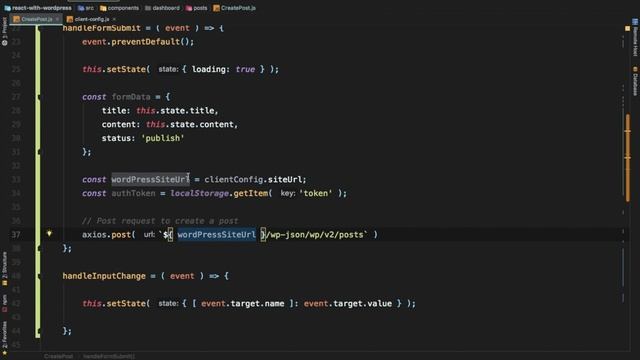Screen dimensions: 640x360
Task: Click the yellow lightbulb intention icon
Action: click(x=49, y=234)
